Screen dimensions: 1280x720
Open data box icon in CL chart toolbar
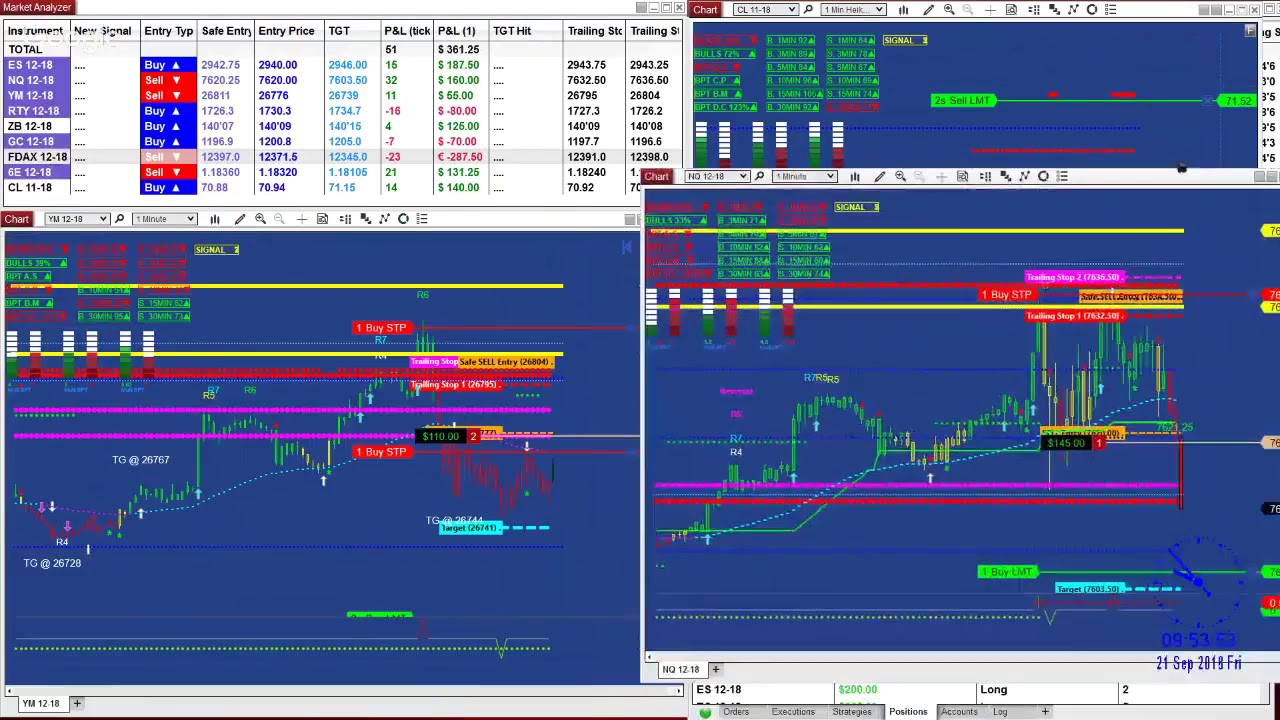point(1011,10)
